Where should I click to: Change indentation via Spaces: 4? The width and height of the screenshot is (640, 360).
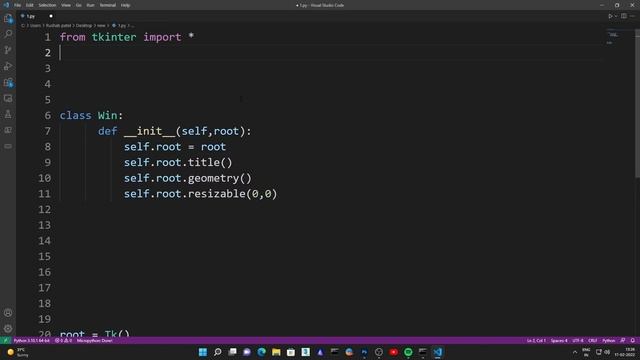click(x=559, y=340)
